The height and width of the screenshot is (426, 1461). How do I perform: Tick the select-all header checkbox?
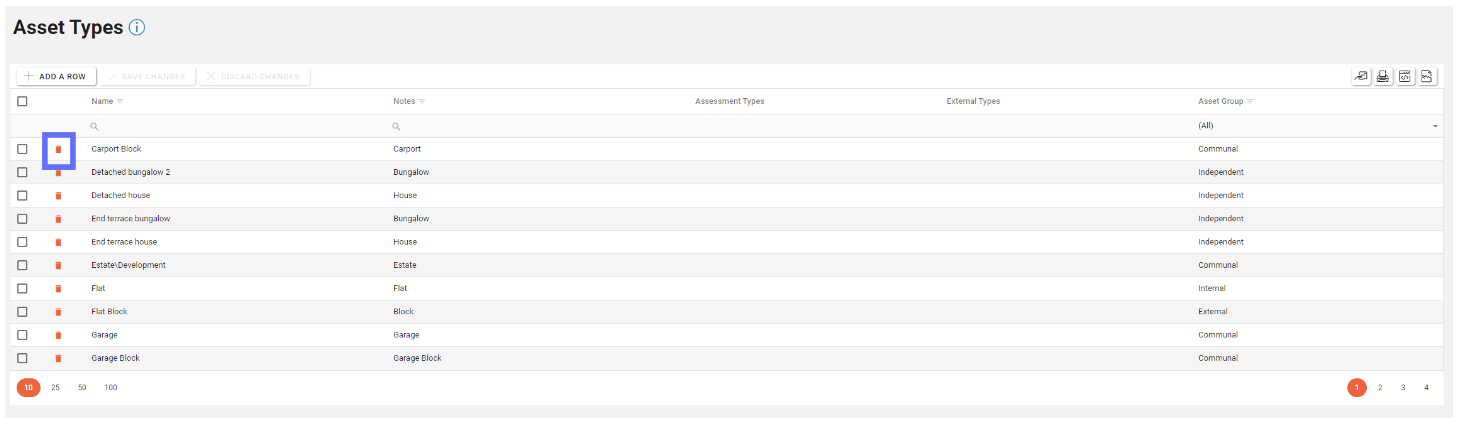pyautogui.click(x=22, y=101)
